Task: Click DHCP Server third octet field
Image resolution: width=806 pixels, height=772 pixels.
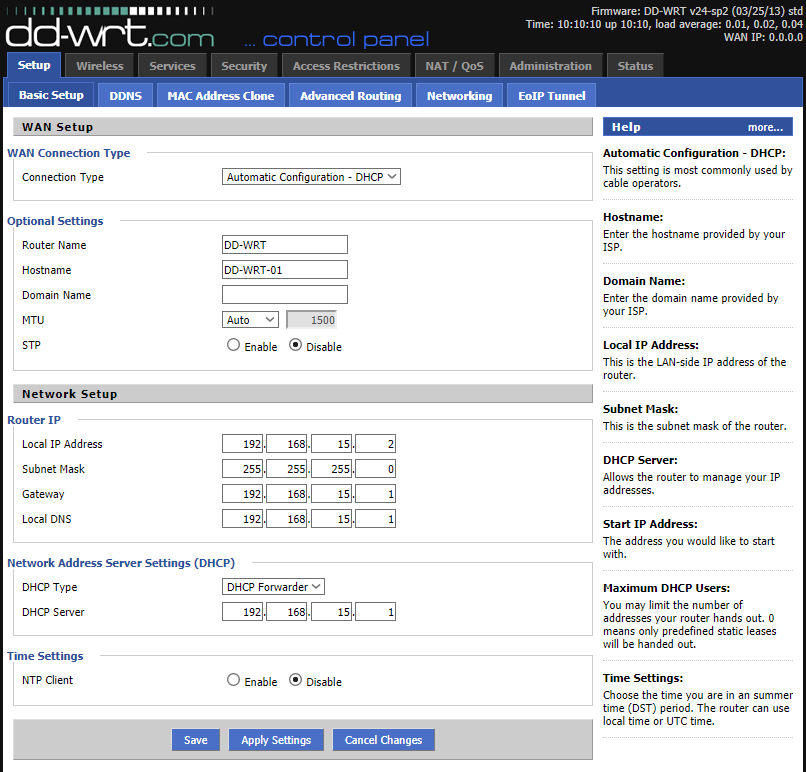Action: point(332,612)
